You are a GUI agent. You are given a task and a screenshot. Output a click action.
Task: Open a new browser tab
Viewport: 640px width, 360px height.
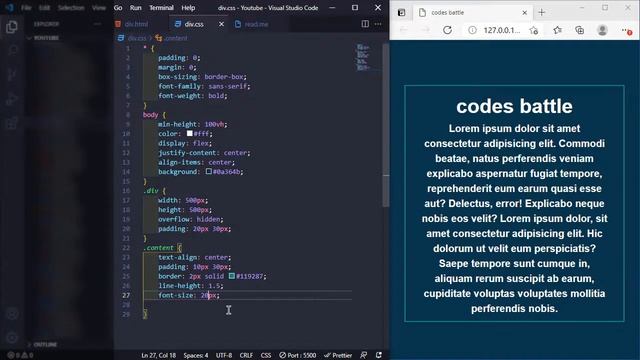click(x=542, y=13)
